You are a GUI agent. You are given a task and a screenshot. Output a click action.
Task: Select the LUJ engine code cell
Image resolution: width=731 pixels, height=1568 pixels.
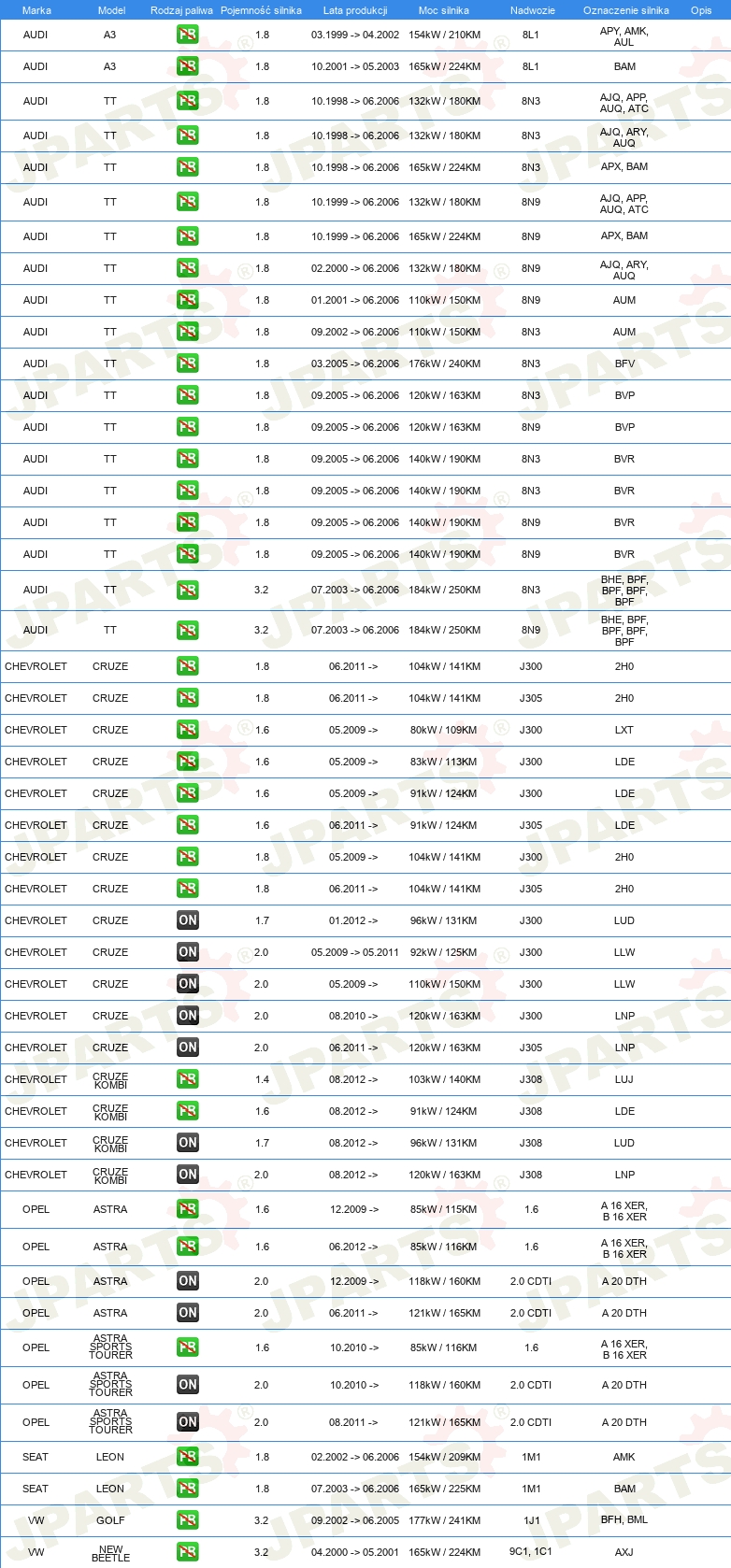pos(624,1079)
